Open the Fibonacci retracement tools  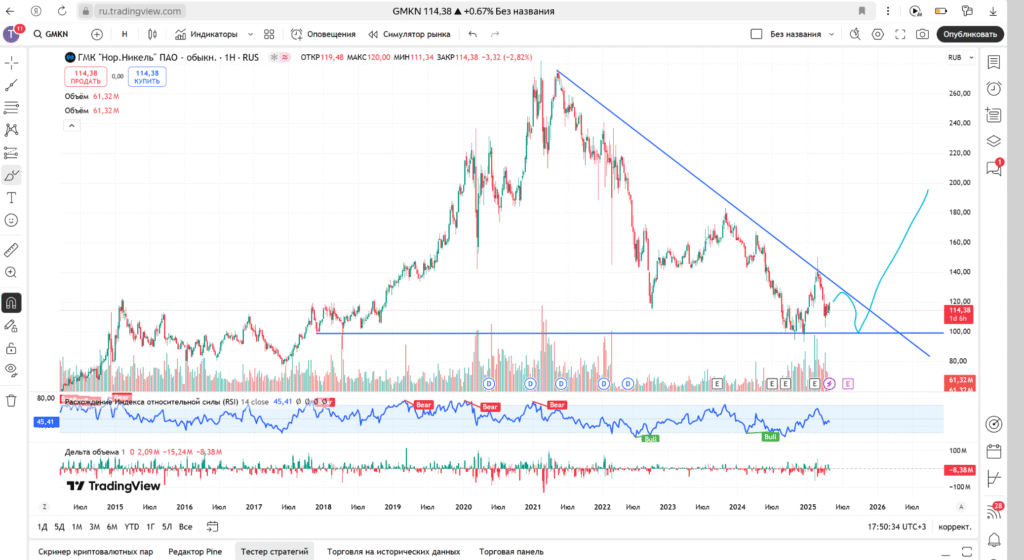pyautogui.click(x=11, y=108)
